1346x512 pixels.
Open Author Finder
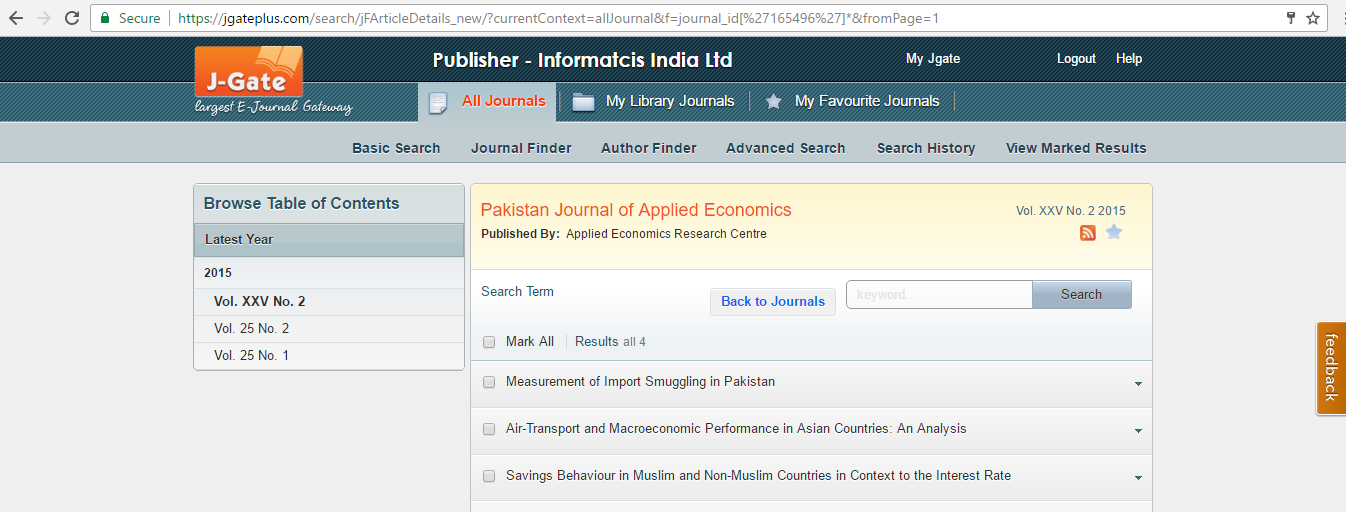tap(649, 148)
